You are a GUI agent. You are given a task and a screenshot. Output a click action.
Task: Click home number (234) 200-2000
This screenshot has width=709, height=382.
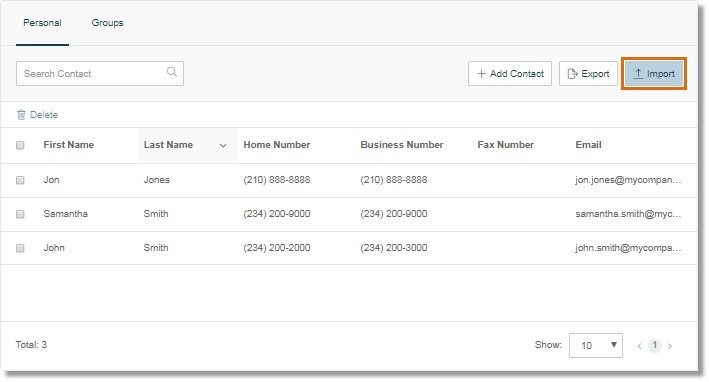point(277,248)
